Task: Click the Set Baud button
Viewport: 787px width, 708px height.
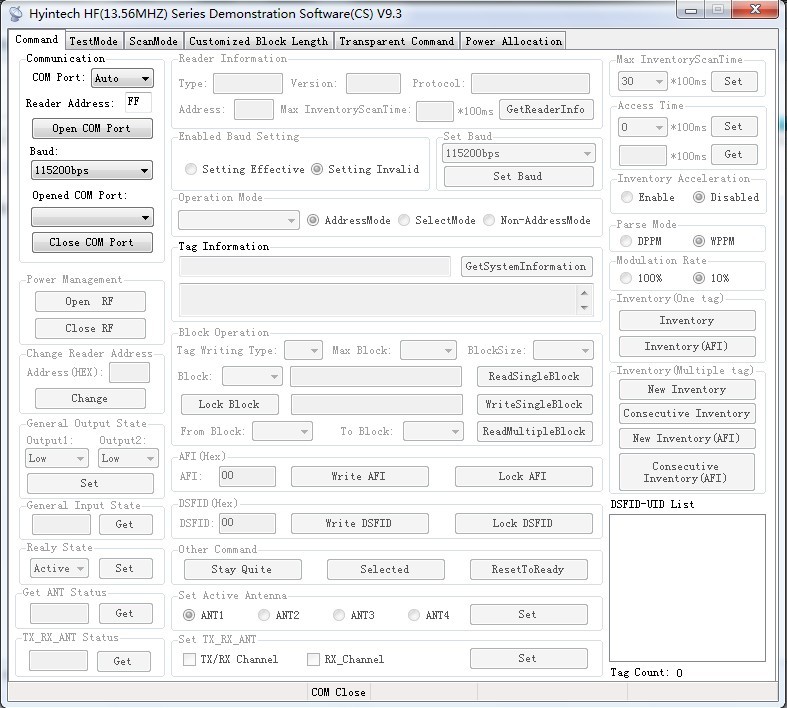Action: 518,177
